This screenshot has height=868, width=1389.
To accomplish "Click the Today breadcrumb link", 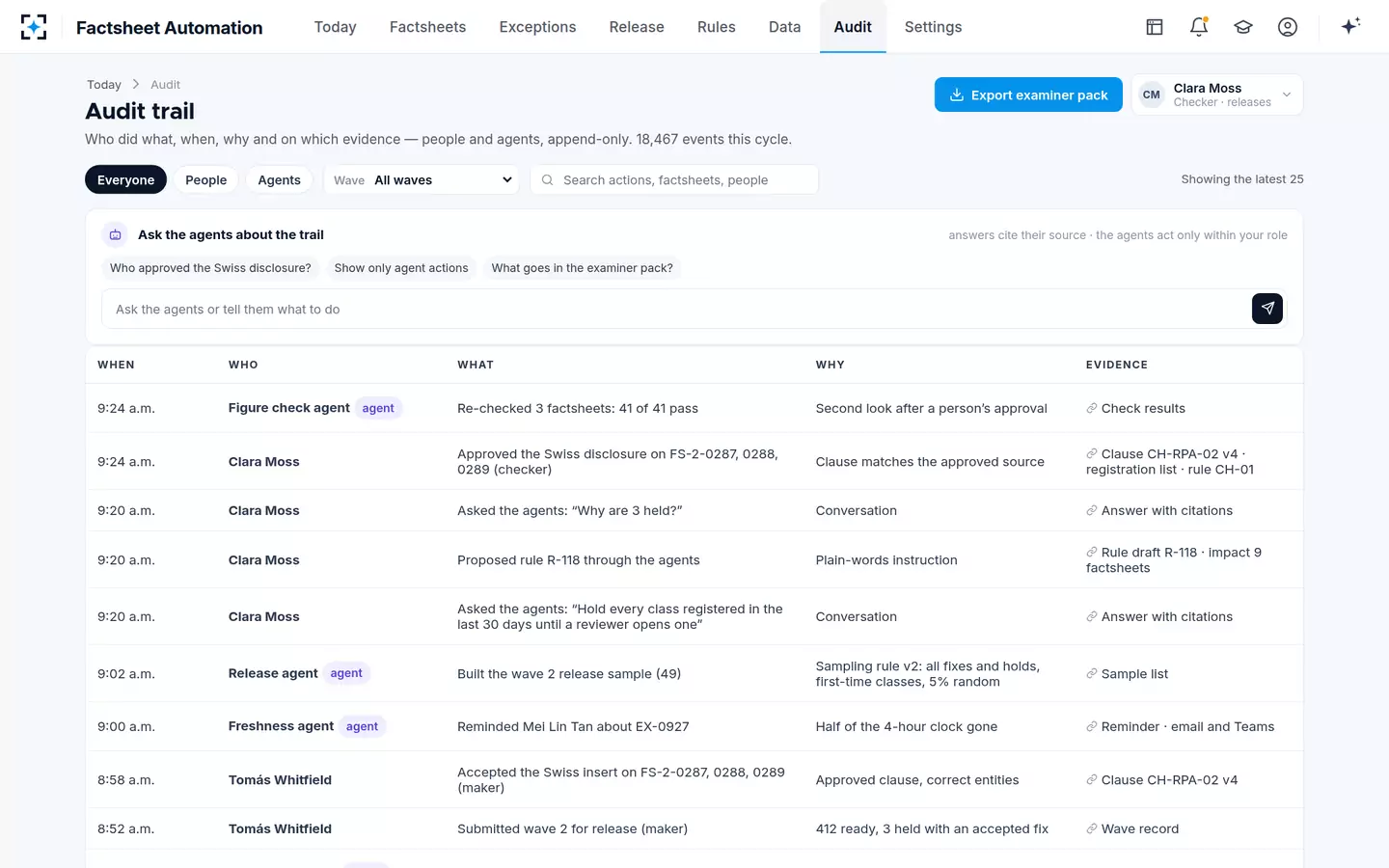I will (x=104, y=85).
